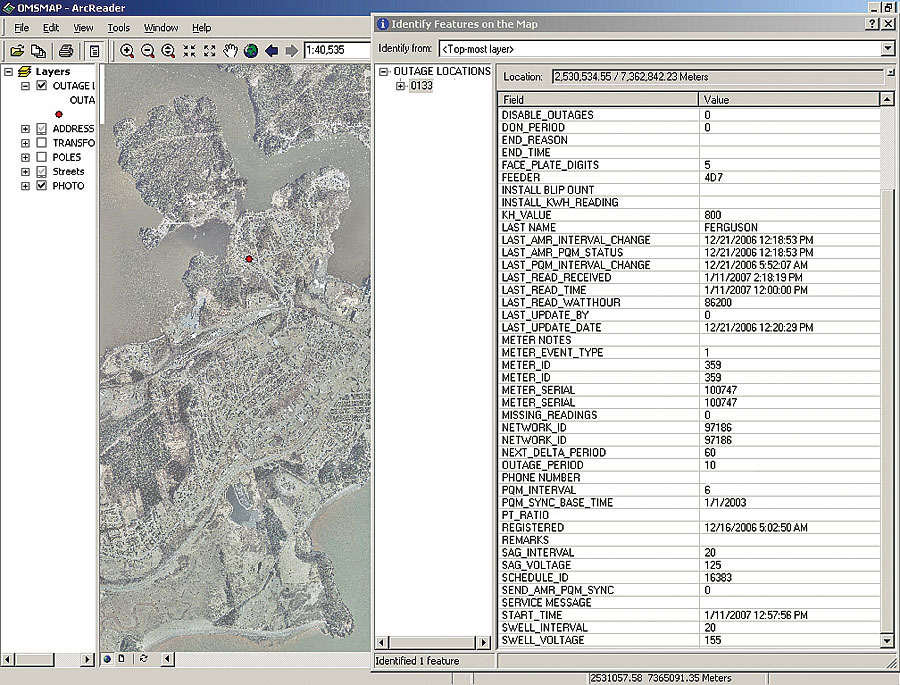Viewport: 900px width, 685px height.
Task: Open the Tools menu
Action: [x=118, y=28]
